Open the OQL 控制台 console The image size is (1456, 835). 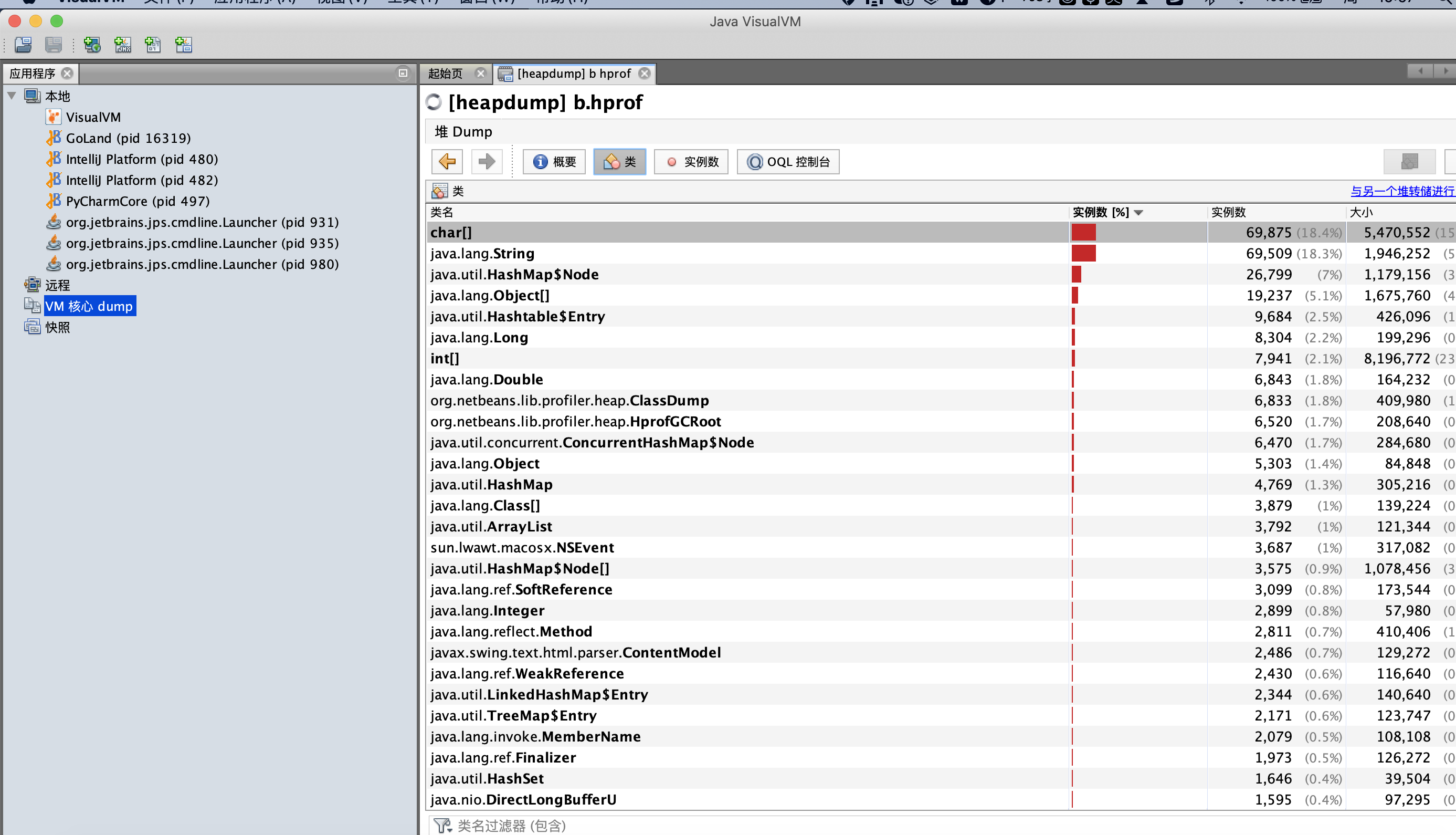[x=788, y=162]
